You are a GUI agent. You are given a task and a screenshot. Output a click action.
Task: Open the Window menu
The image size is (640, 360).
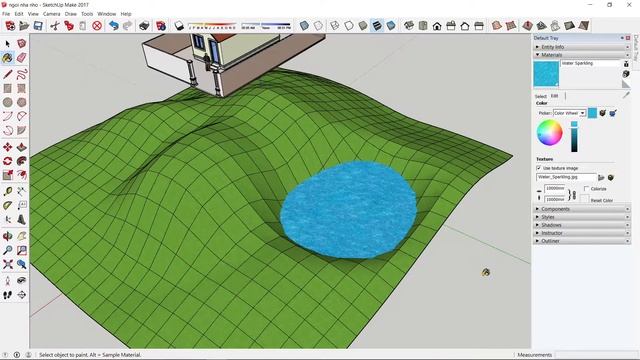(x=107, y=14)
